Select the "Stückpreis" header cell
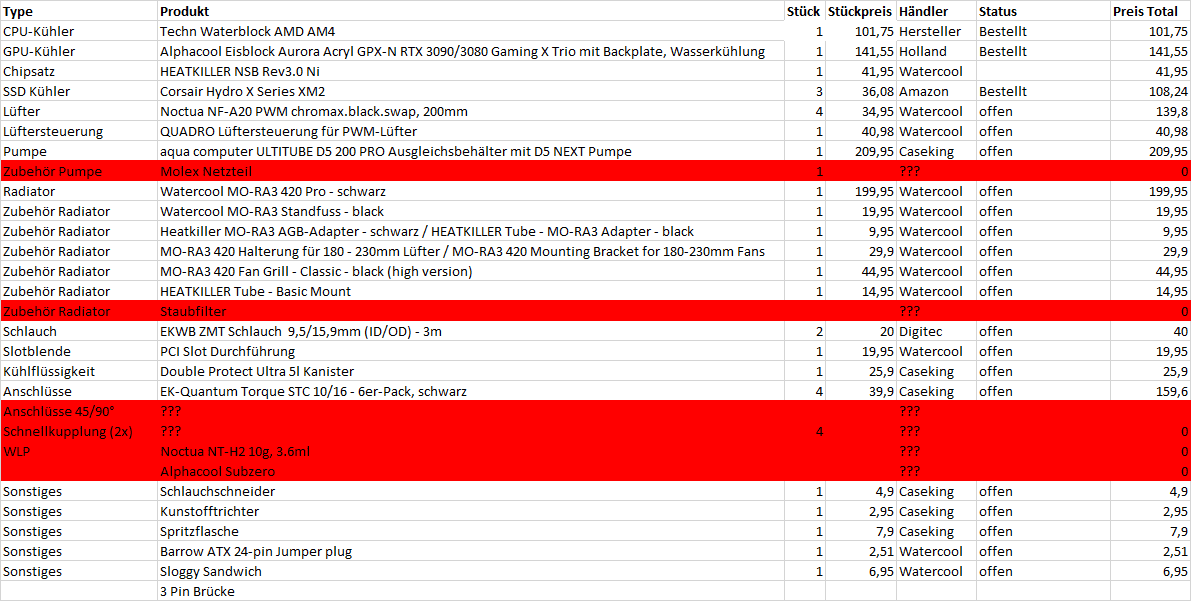The width and height of the screenshot is (1191, 601). (861, 11)
